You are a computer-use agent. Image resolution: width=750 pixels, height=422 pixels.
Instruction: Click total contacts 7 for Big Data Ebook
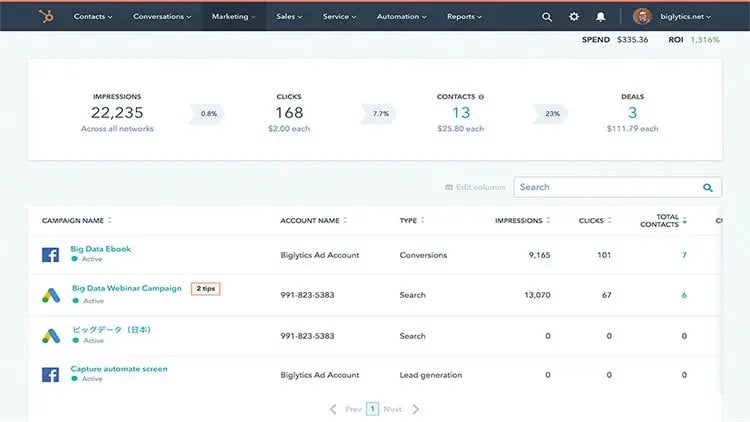click(x=684, y=255)
